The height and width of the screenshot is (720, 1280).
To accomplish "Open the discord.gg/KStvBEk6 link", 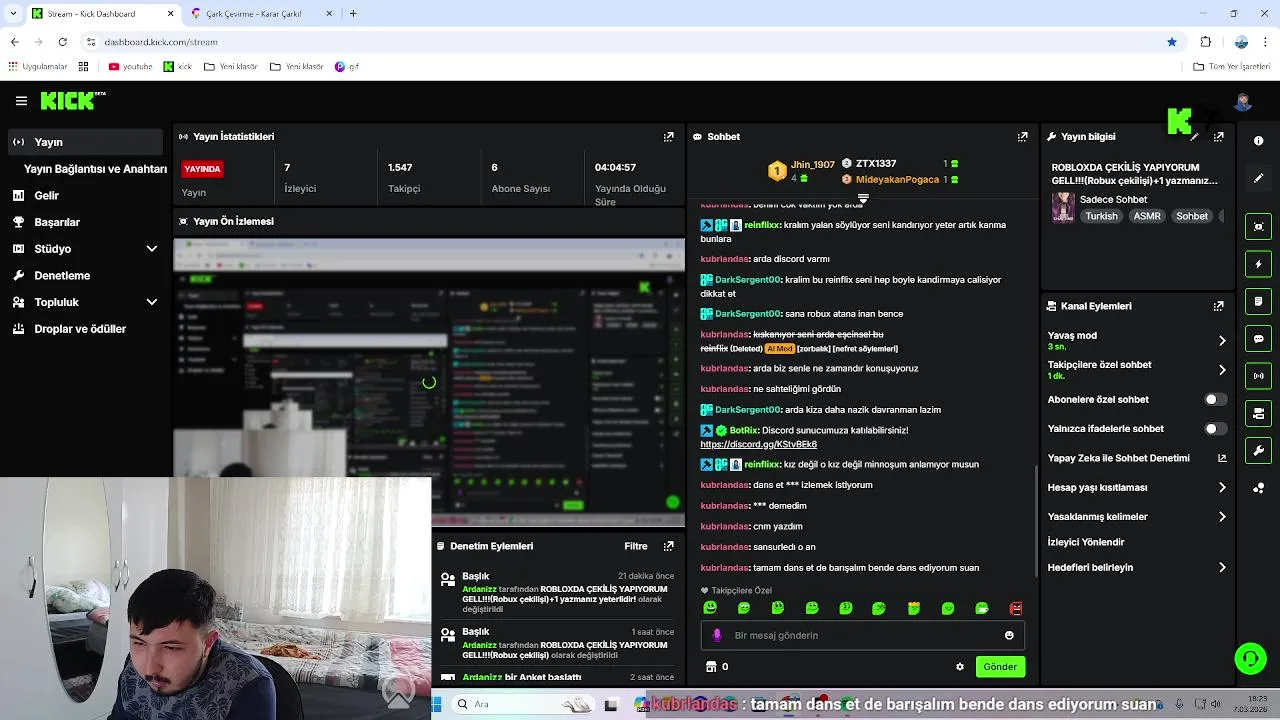I will [x=758, y=444].
